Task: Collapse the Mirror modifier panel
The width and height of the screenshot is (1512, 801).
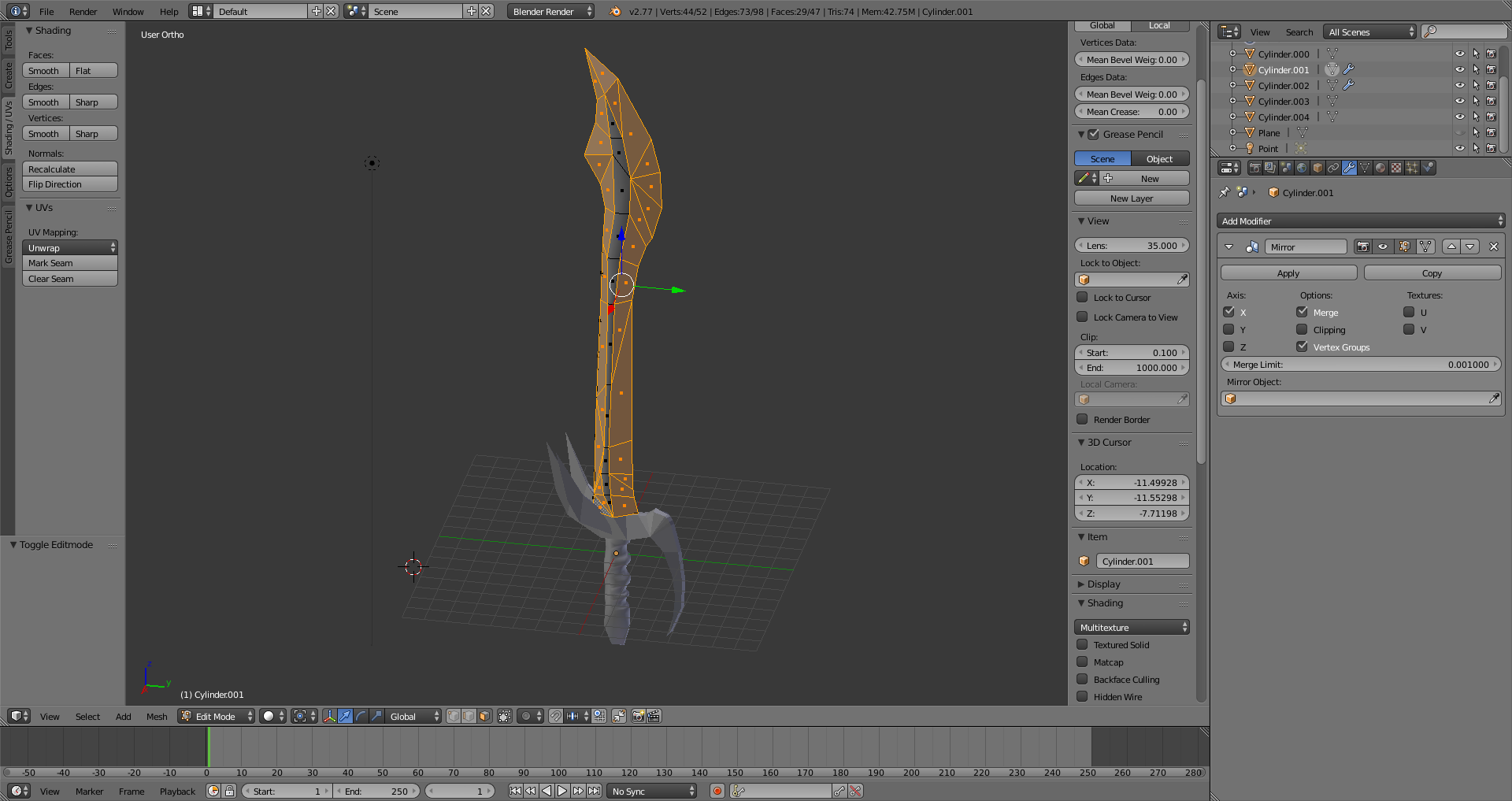Action: point(1228,247)
